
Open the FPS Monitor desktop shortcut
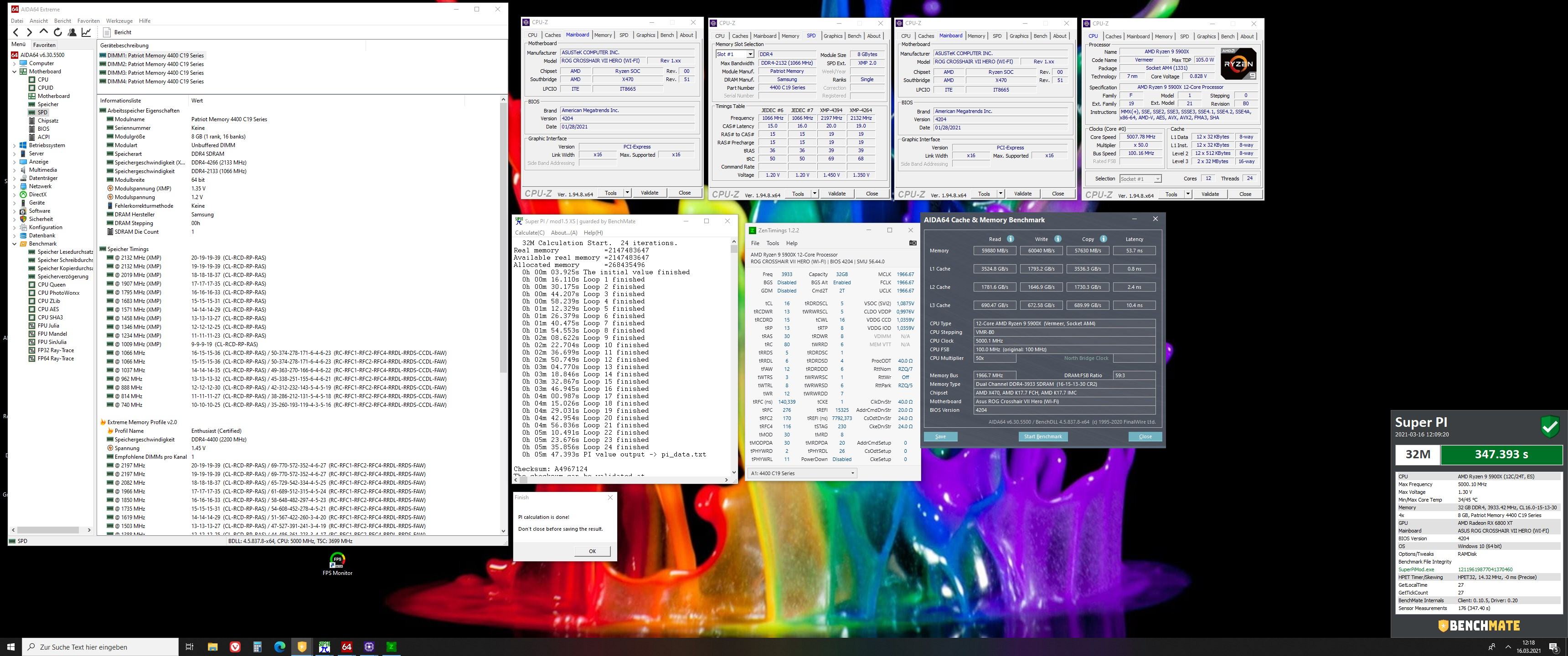(x=337, y=564)
